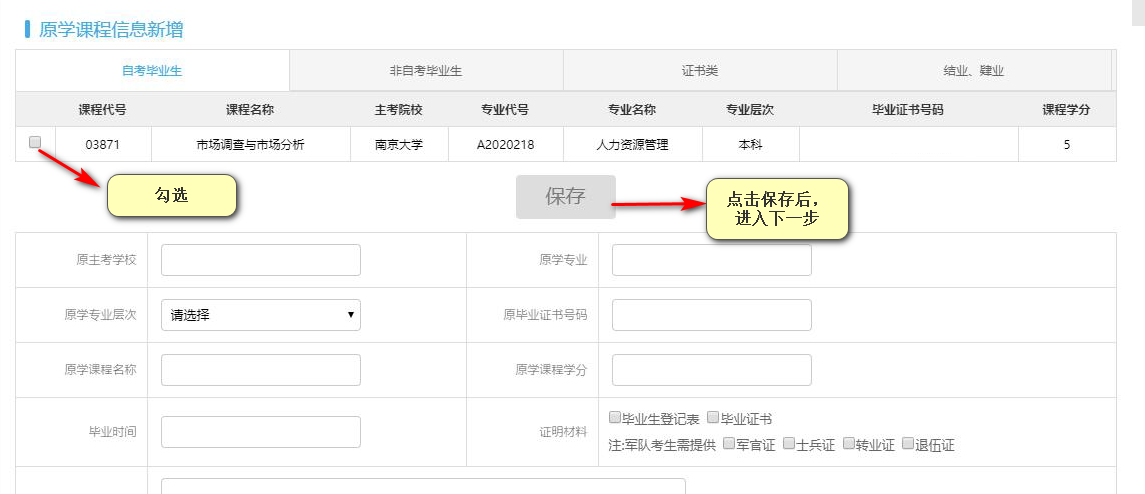Tick the 毕业证书 checkbox

pyautogui.click(x=713, y=417)
